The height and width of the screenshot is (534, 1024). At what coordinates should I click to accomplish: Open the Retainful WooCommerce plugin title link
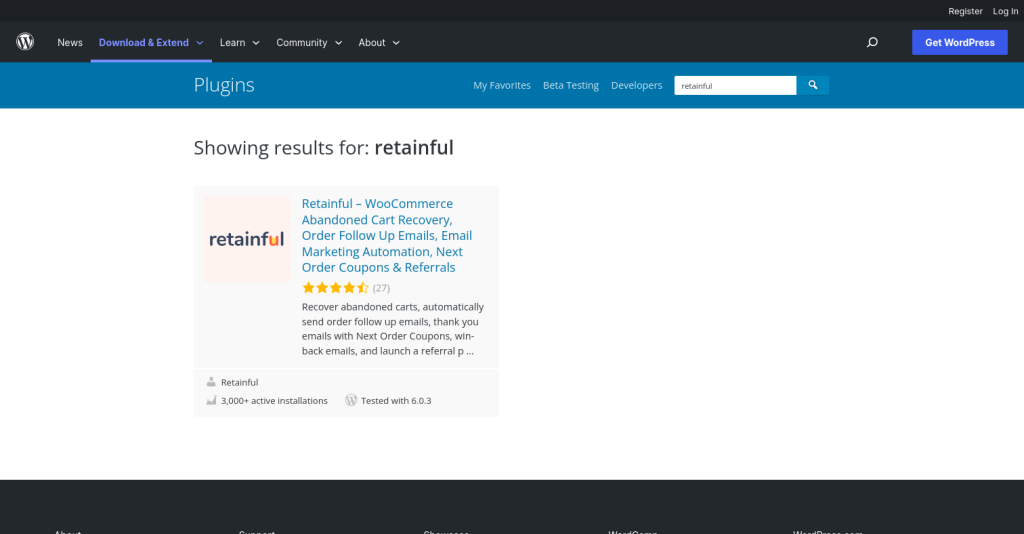click(387, 236)
